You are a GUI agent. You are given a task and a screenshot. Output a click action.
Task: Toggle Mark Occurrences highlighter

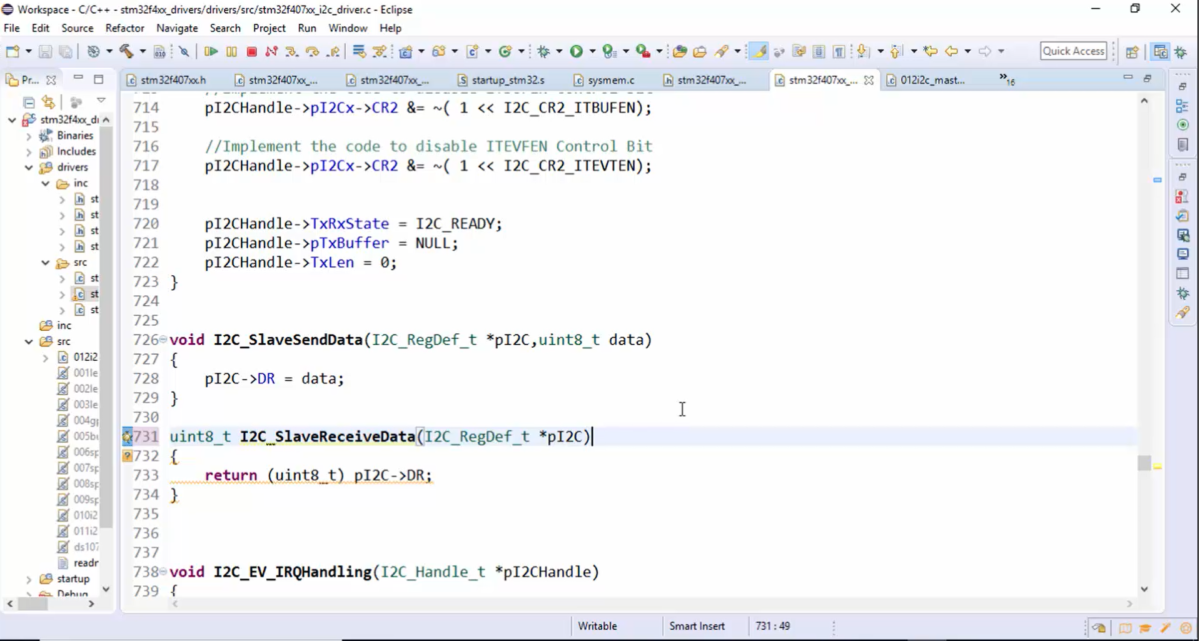pos(758,51)
